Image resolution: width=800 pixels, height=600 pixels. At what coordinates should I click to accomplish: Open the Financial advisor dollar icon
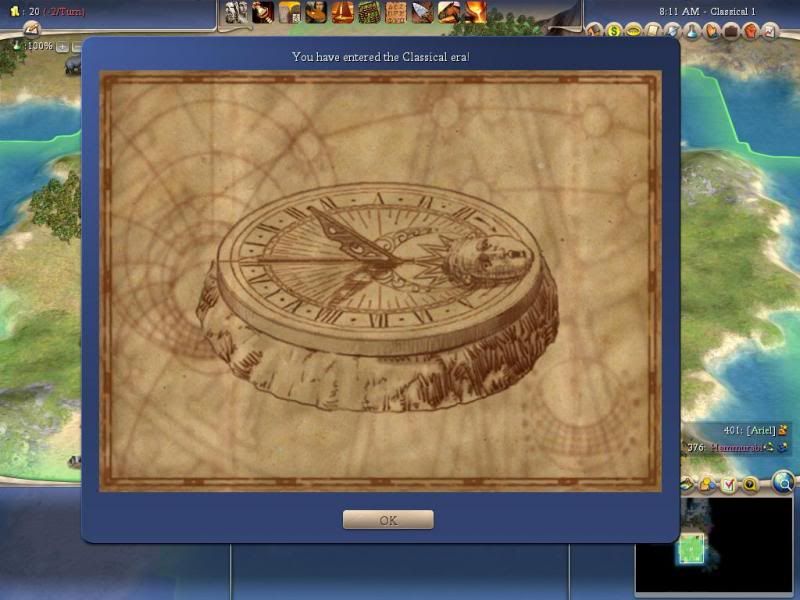(x=614, y=32)
